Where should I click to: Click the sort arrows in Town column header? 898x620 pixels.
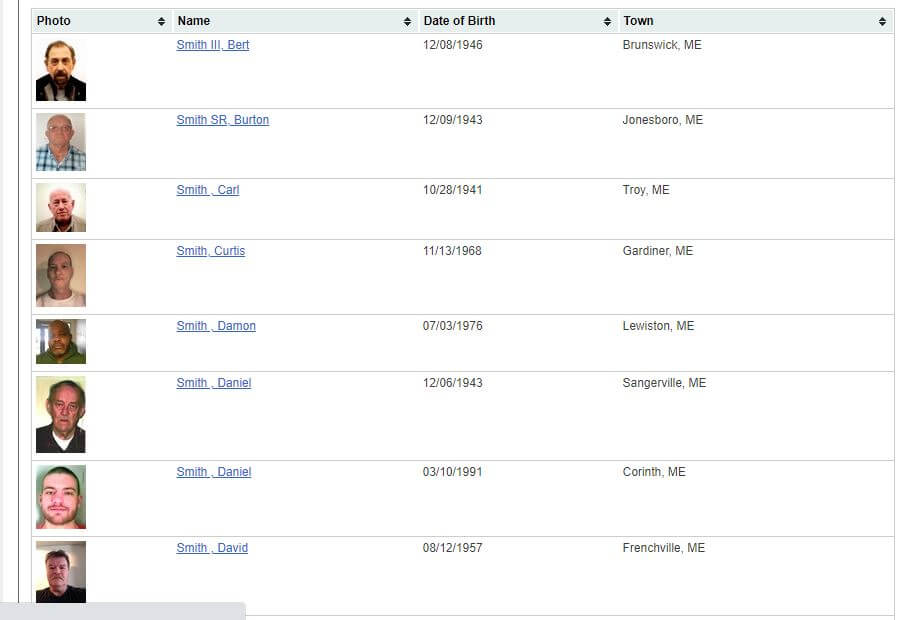882,21
